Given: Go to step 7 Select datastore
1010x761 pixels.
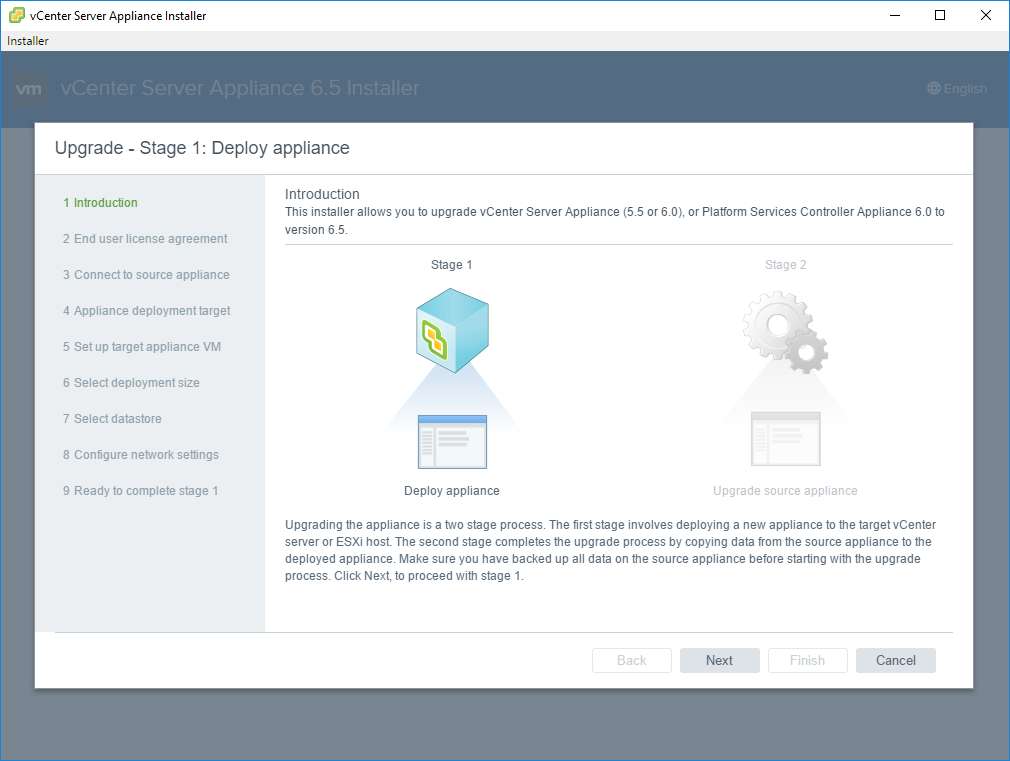Looking at the screenshot, I should click(112, 419).
